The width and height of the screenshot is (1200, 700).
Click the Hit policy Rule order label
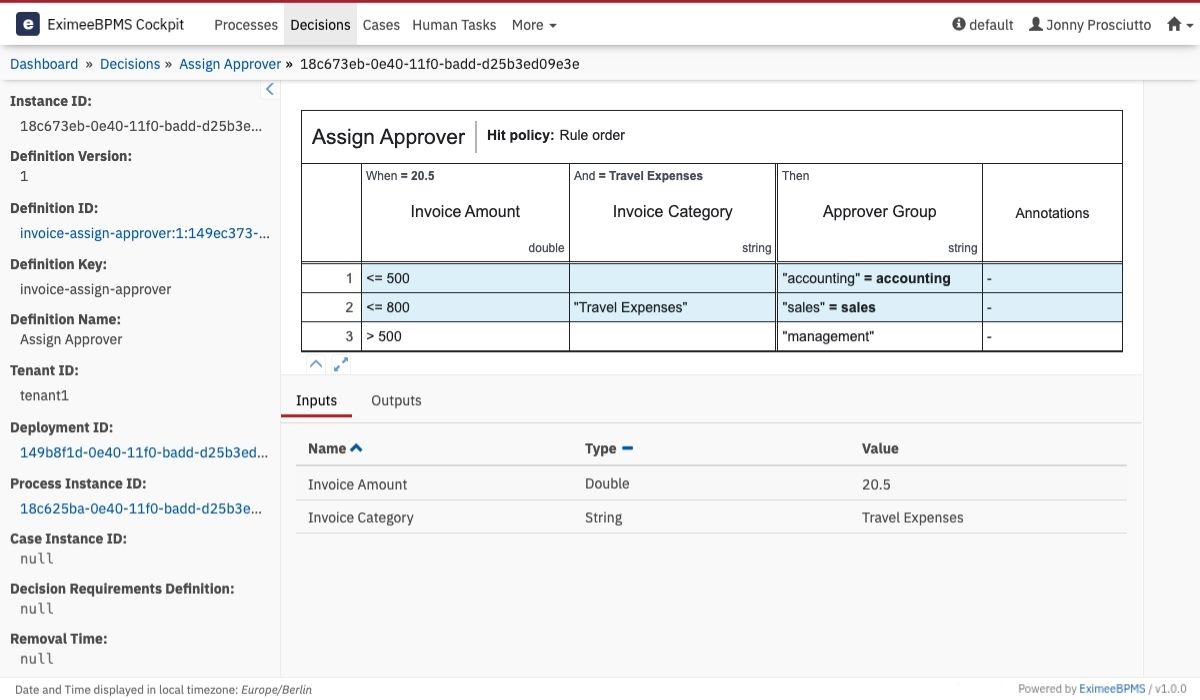coord(556,135)
